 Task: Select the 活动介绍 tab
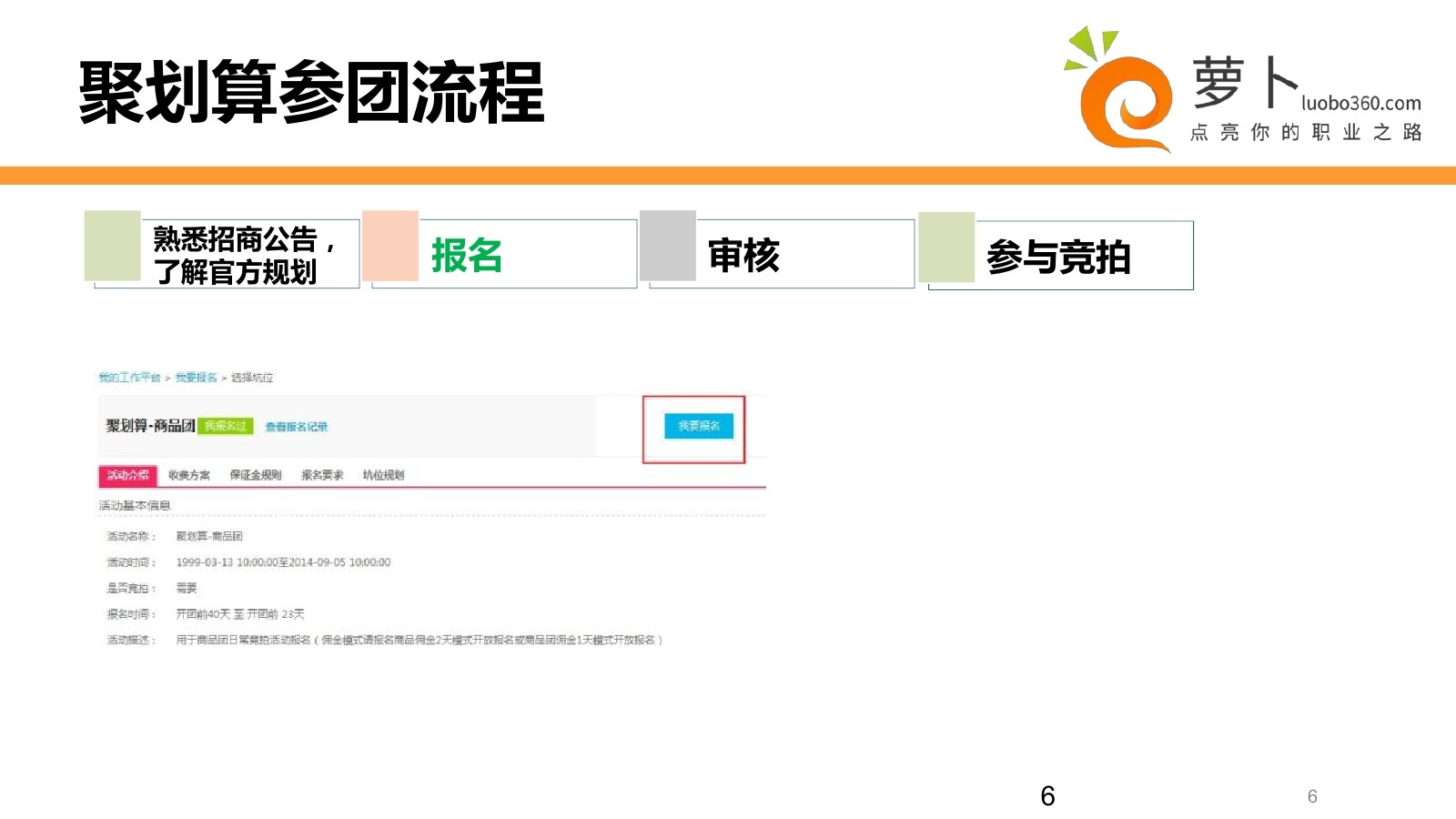click(x=127, y=475)
